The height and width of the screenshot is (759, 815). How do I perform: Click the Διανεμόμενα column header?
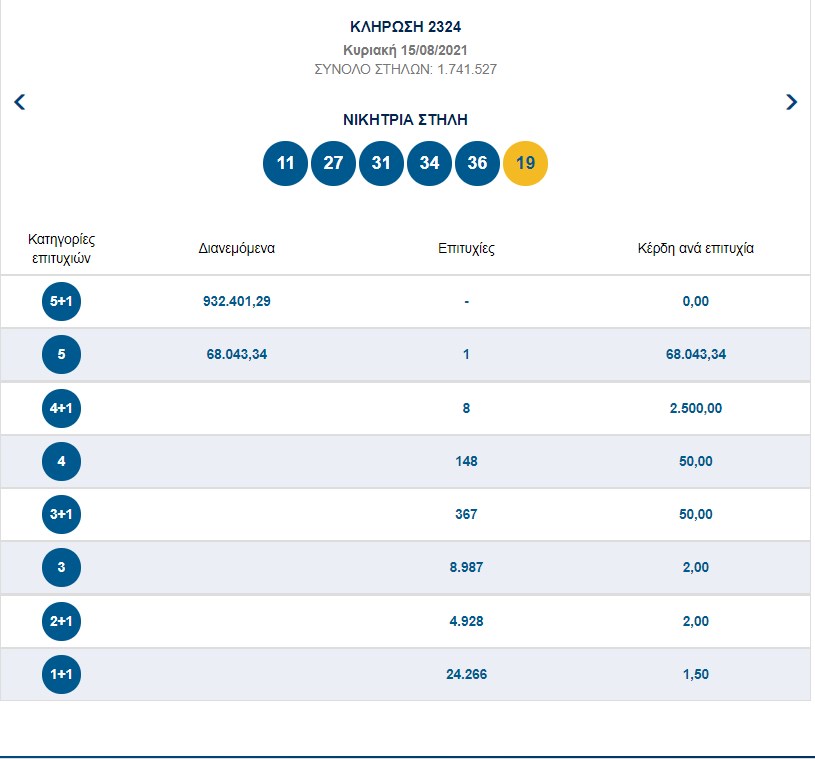pyautogui.click(x=236, y=248)
